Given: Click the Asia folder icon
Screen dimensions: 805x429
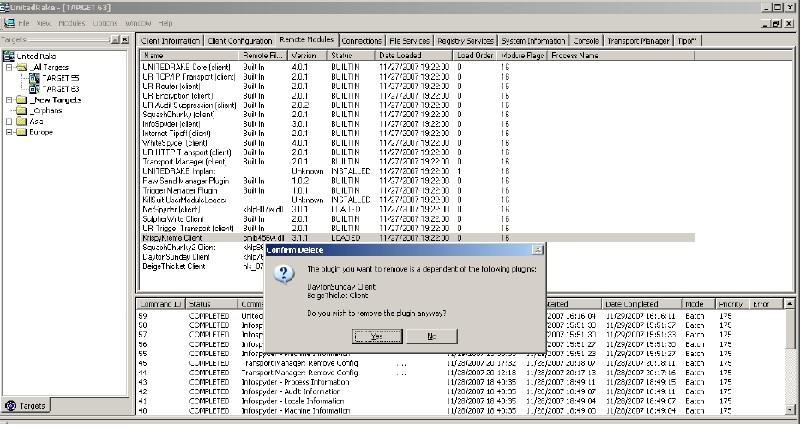Looking at the screenshot, I should click(x=22, y=121).
